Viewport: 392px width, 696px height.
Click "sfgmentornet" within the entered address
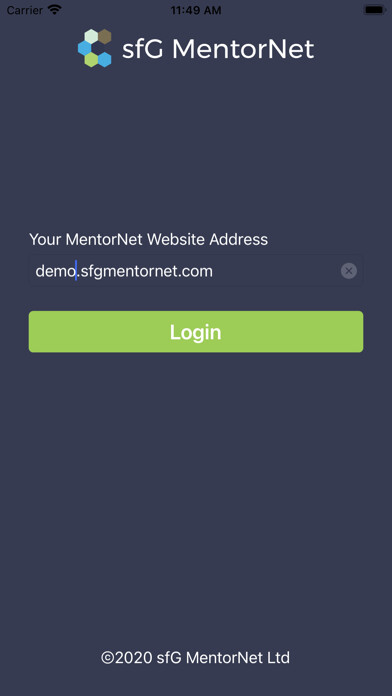[128, 271]
